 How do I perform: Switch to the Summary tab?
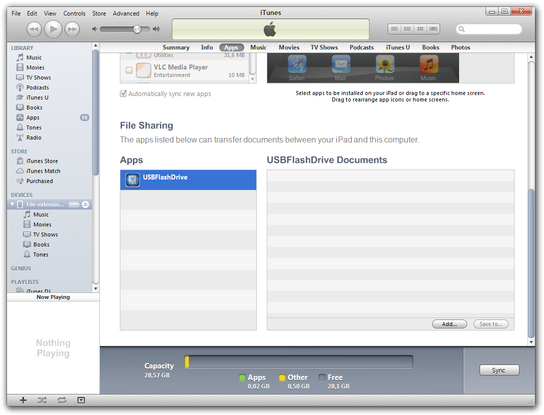176,48
